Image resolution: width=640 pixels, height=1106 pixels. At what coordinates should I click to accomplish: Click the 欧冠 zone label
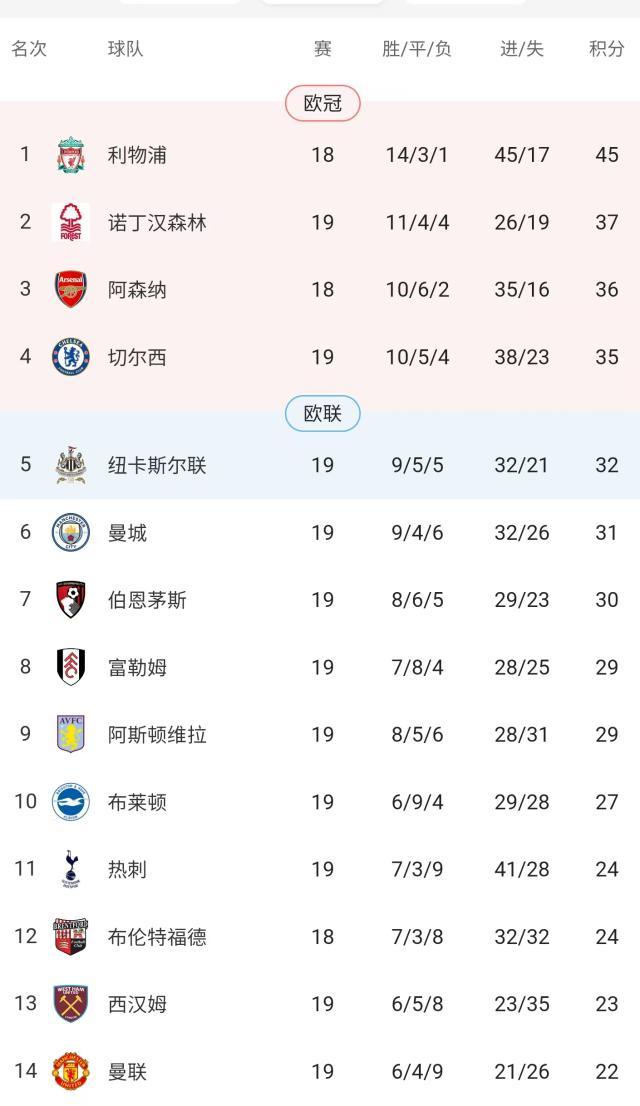coord(322,103)
